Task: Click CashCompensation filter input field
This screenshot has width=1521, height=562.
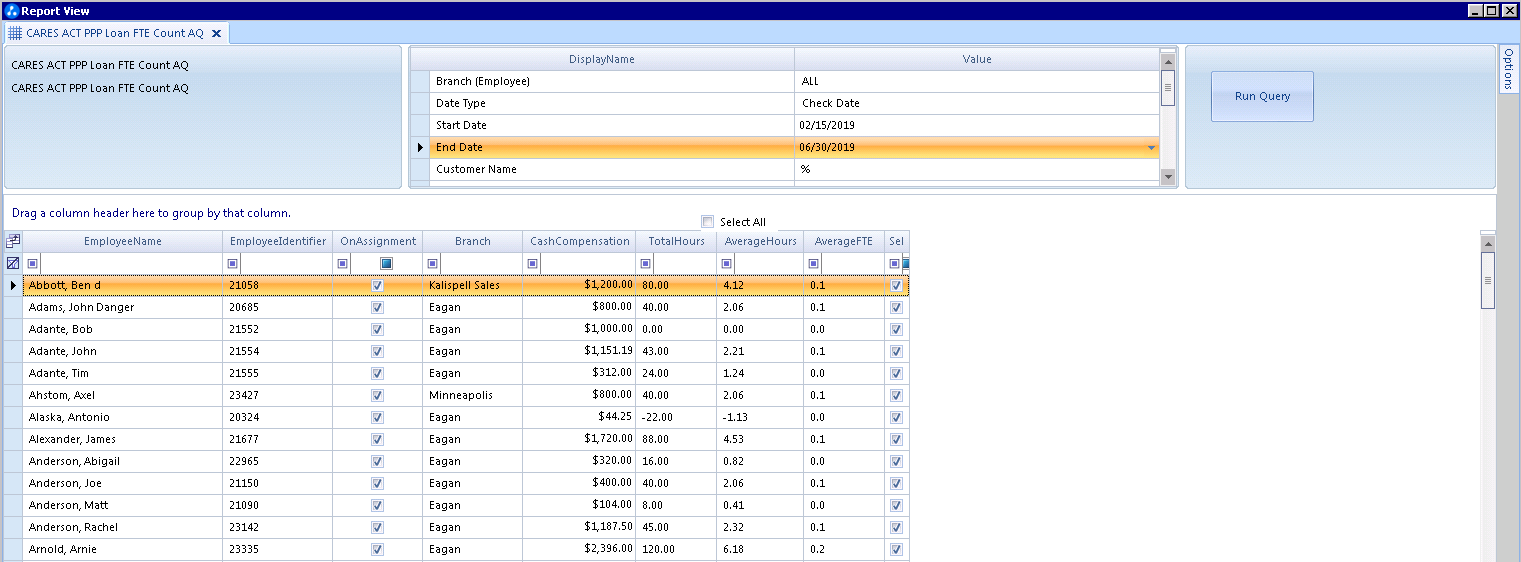Action: point(588,264)
